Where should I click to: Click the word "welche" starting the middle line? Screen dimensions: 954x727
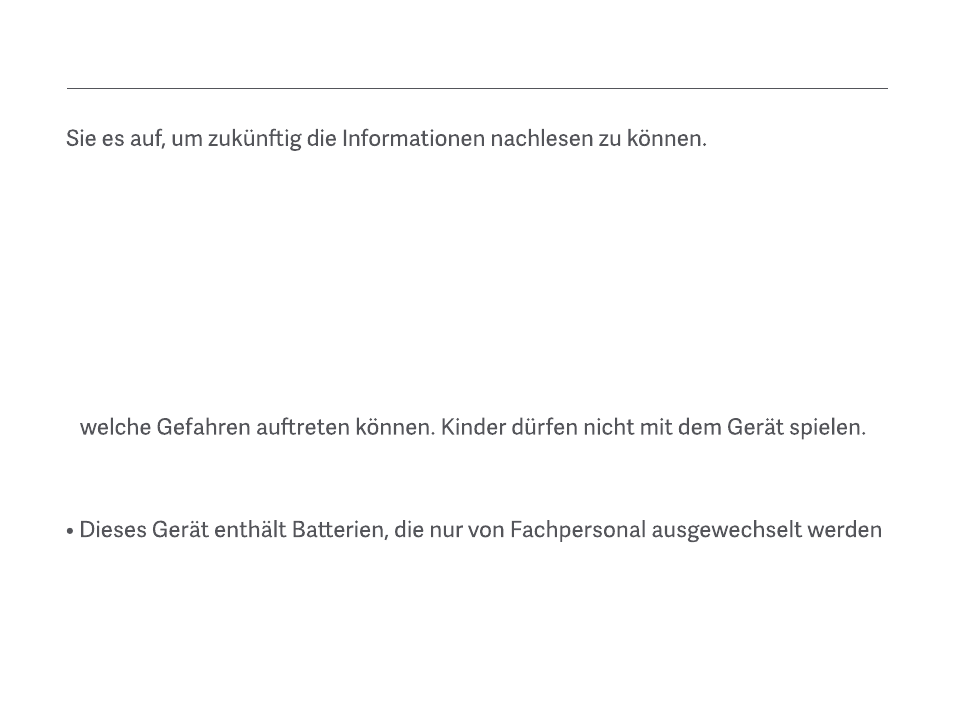click(x=115, y=427)
